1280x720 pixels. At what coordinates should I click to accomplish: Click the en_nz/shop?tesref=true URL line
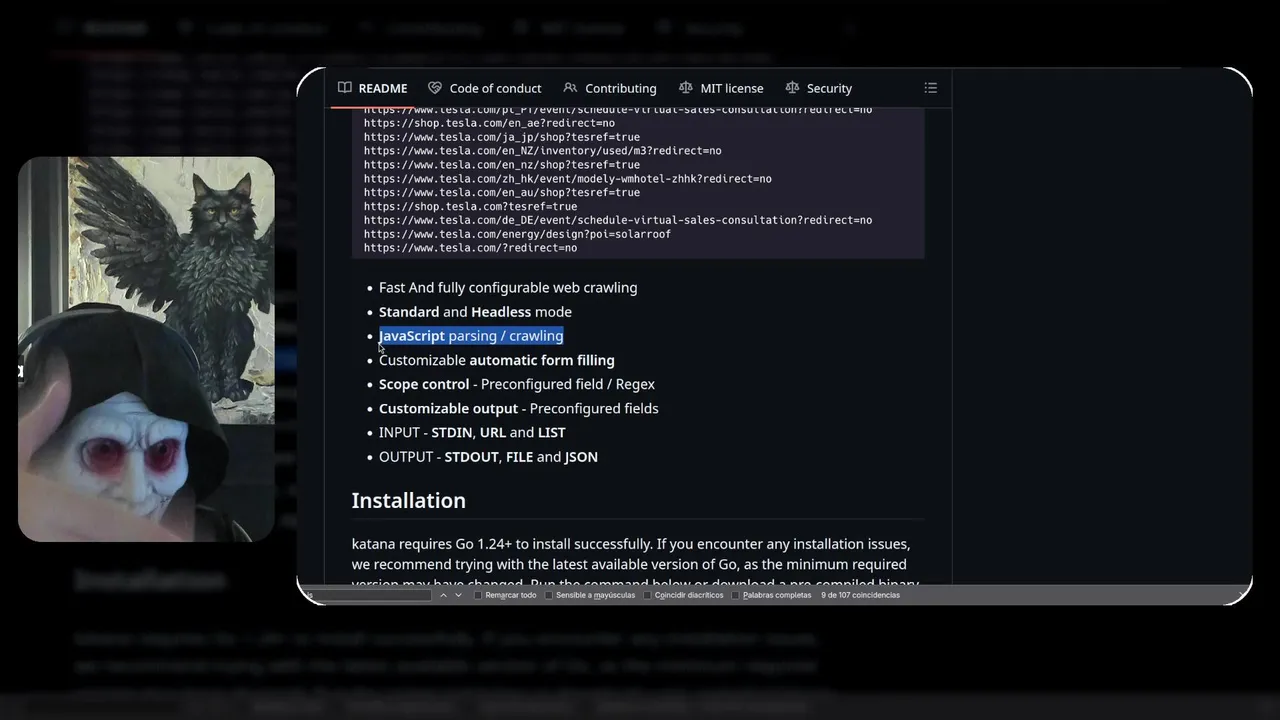pyautogui.click(x=502, y=165)
